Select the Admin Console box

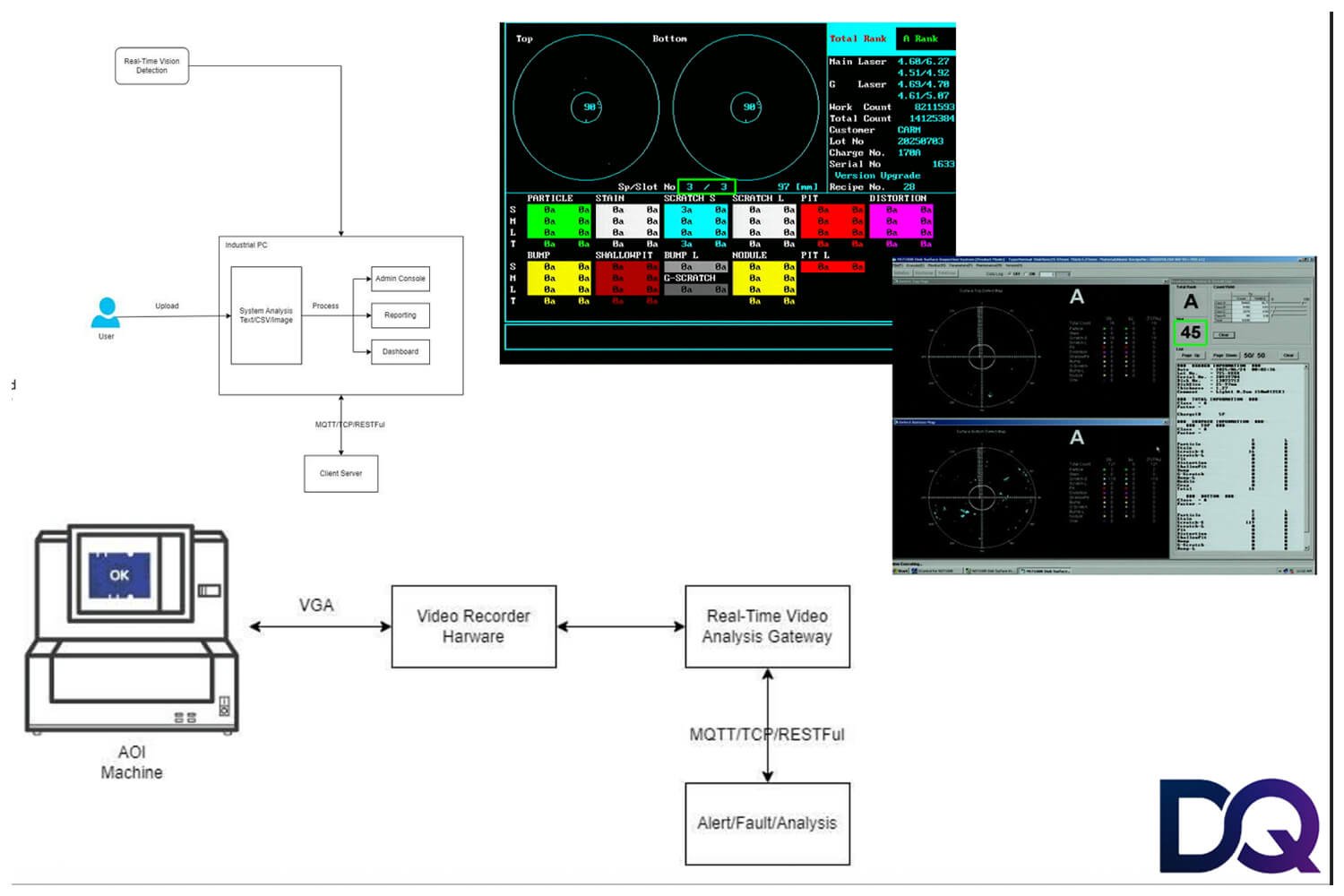[x=400, y=279]
